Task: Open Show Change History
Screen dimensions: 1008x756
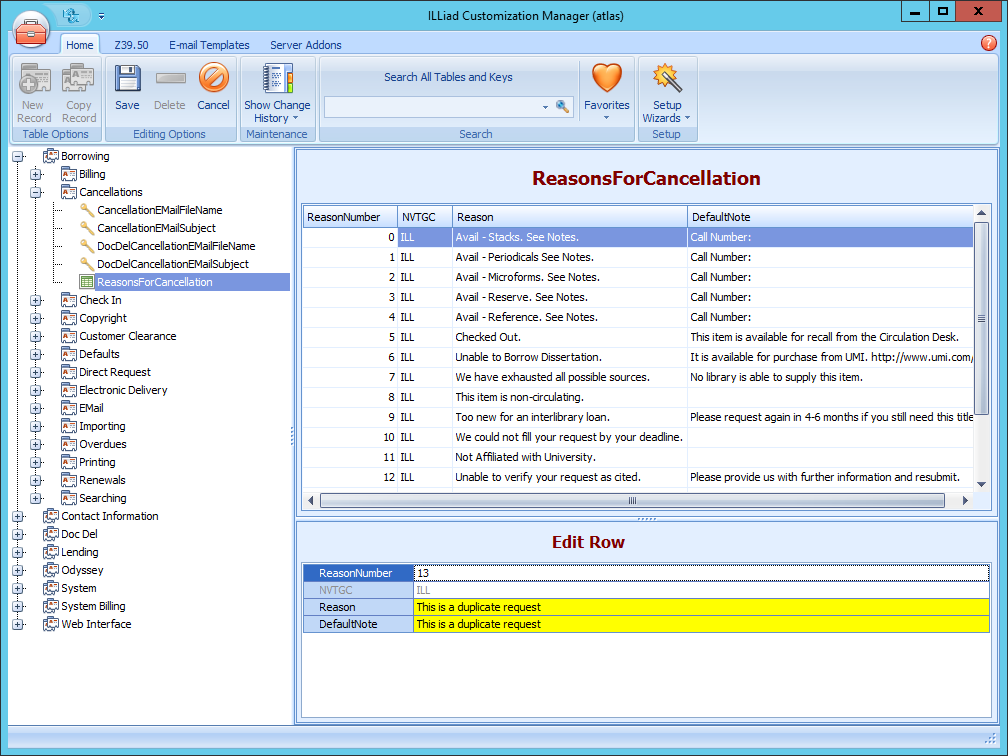Action: [277, 93]
